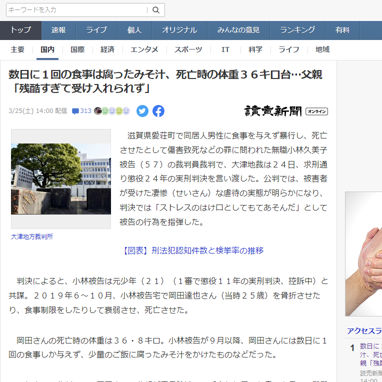Open the 【図表】刑法犯認知件数と検挙率の推移 link

[x=193, y=250]
